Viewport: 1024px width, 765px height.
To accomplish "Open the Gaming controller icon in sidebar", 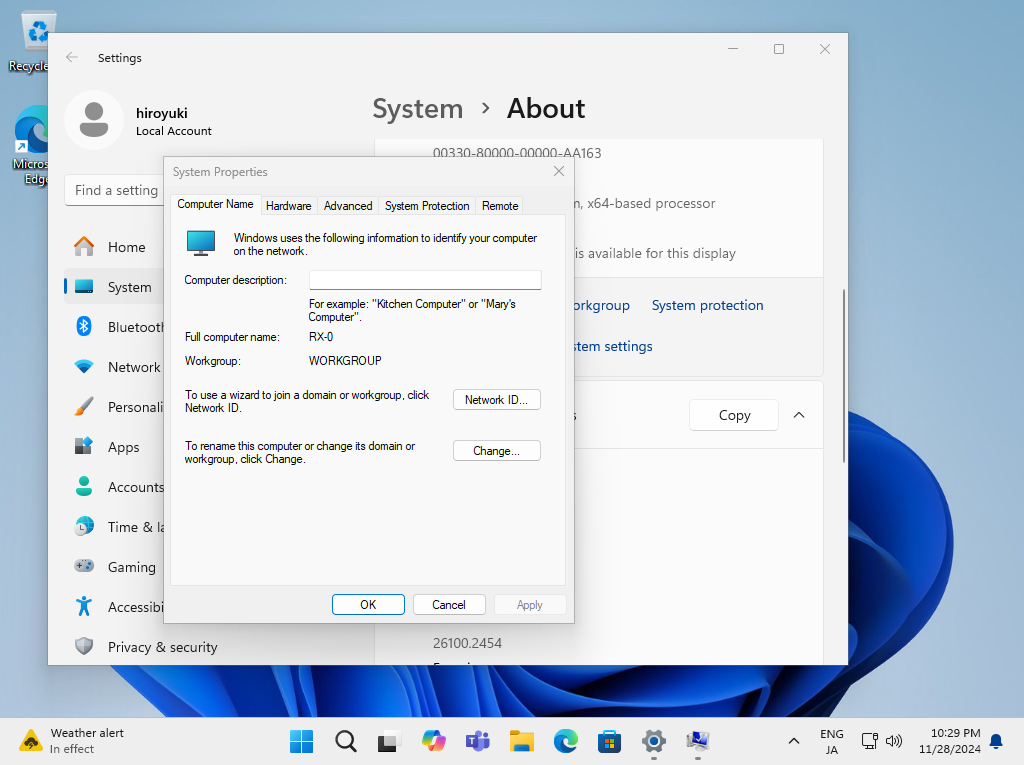I will (x=84, y=566).
